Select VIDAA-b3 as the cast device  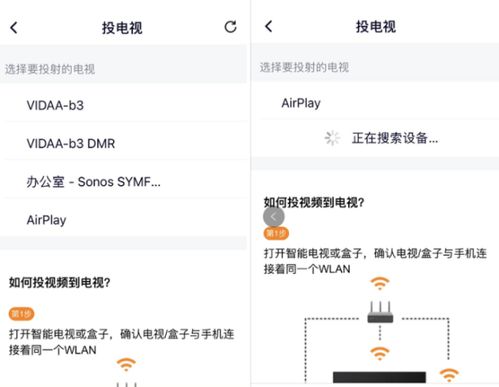(125, 105)
